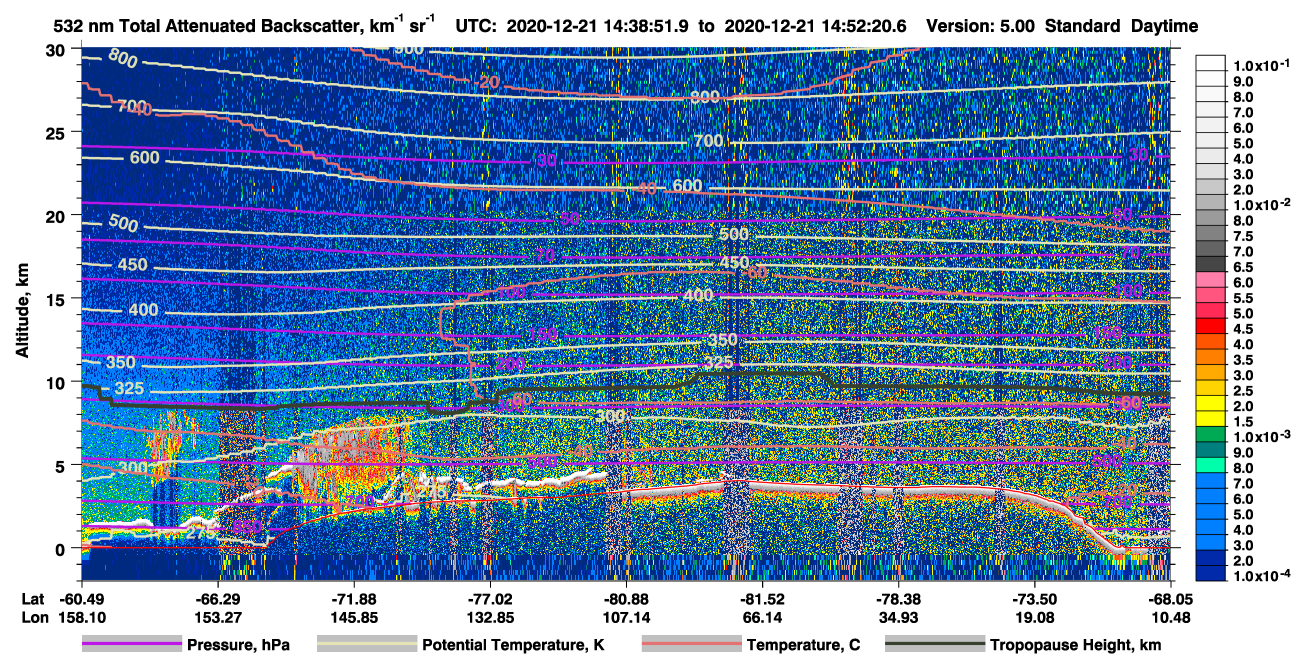The image size is (1300, 667).
Task: Click the top 1.0x10-1 colorbar label
Action: tap(1263, 65)
